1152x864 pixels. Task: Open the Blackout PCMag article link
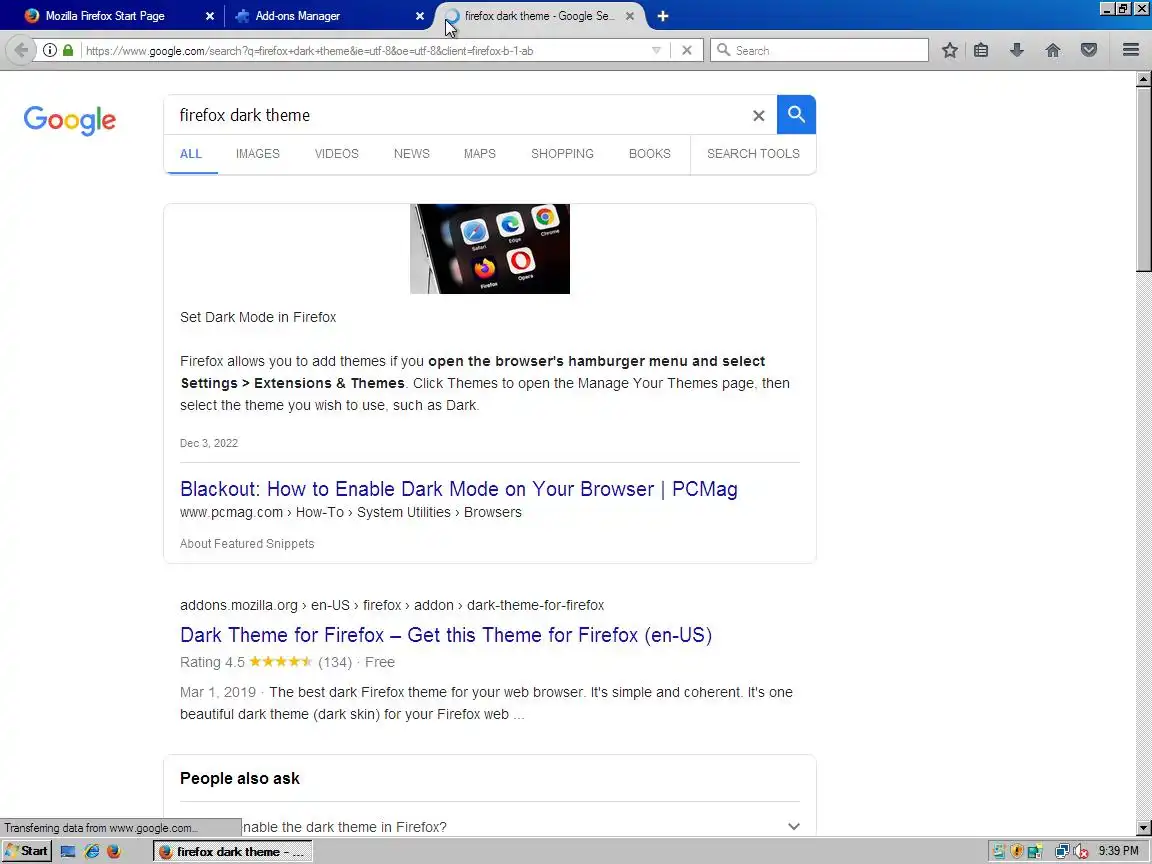(458, 489)
